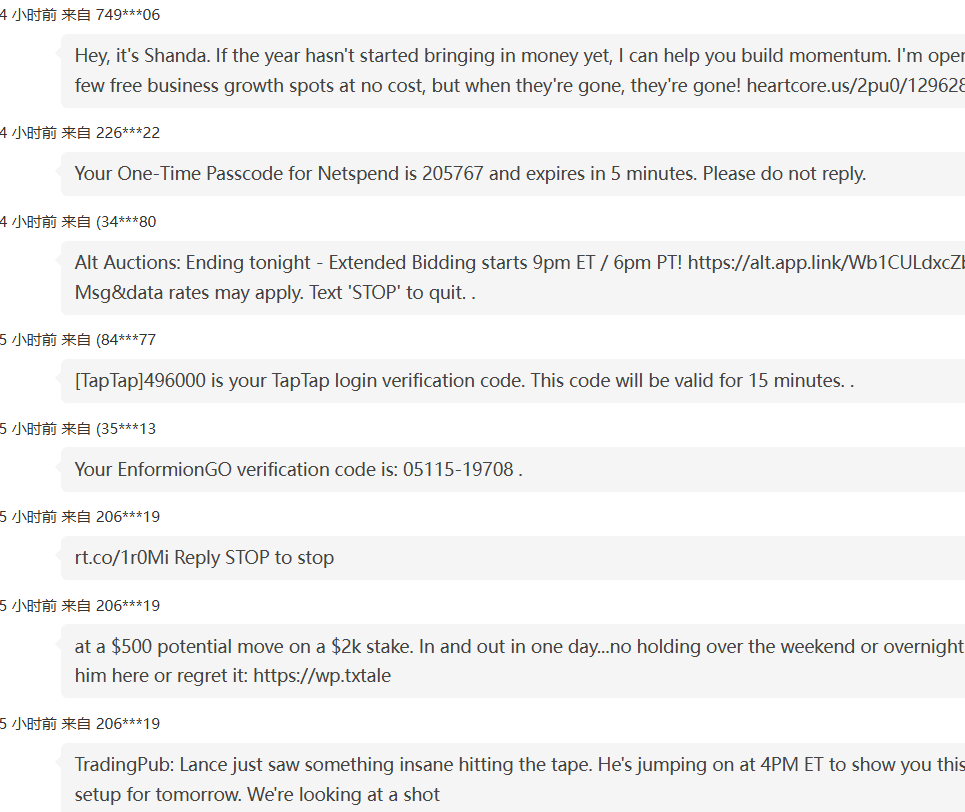
Task: Click the alt.app.link auction URL
Action: 825,263
